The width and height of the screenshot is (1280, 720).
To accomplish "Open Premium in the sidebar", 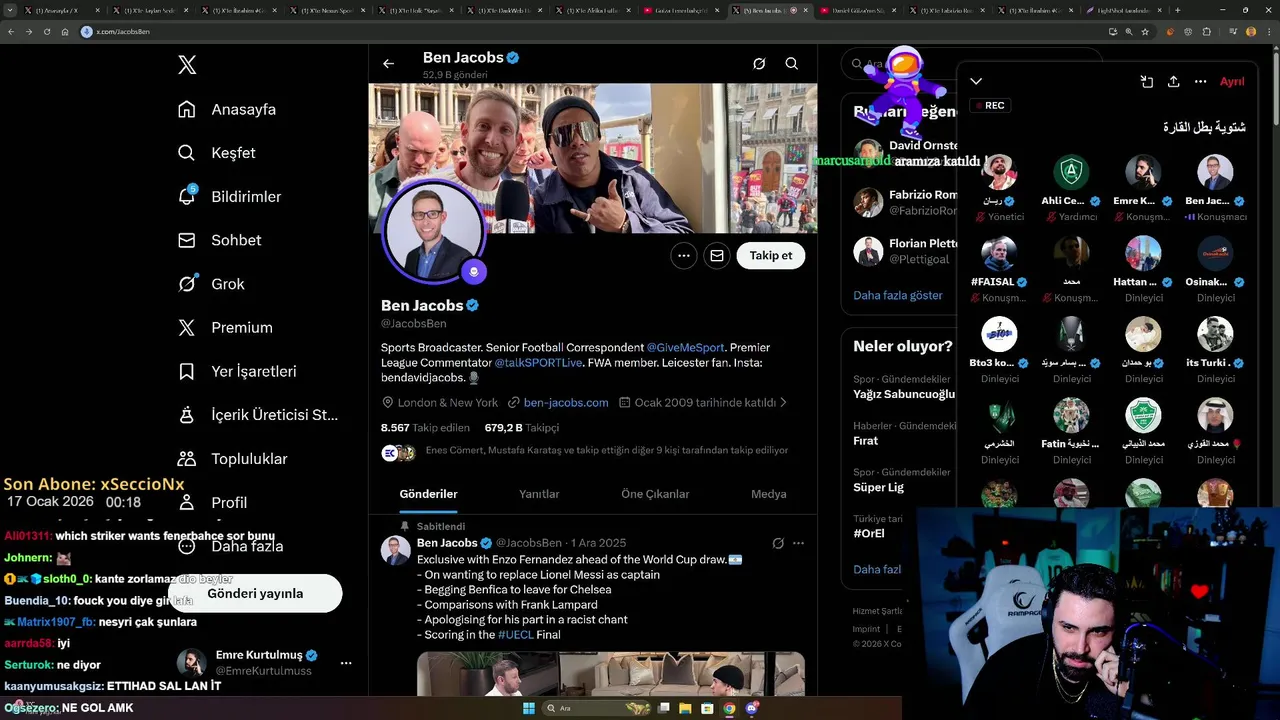I will pyautogui.click(x=225, y=327).
